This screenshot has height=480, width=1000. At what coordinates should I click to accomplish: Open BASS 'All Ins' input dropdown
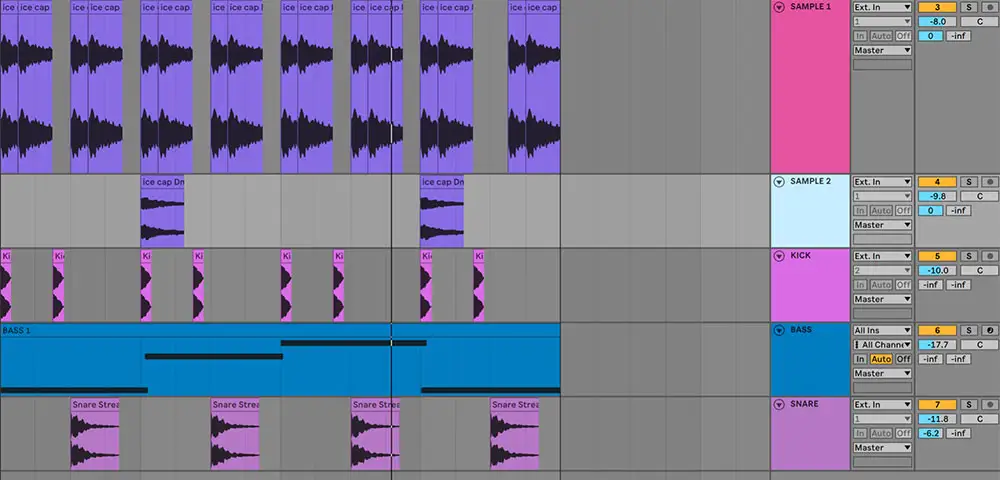click(882, 330)
